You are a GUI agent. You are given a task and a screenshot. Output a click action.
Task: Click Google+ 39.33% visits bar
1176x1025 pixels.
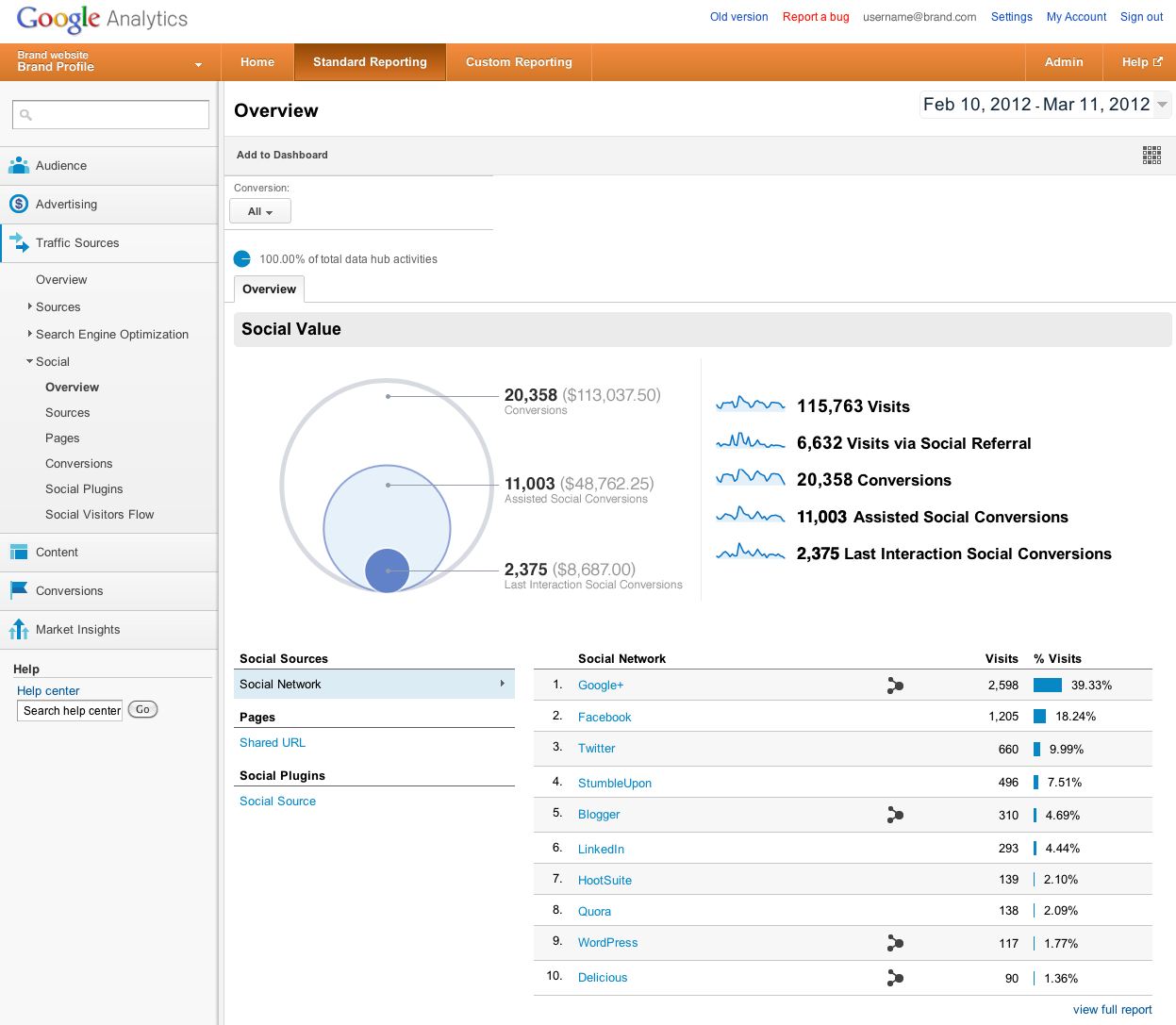pos(1048,686)
